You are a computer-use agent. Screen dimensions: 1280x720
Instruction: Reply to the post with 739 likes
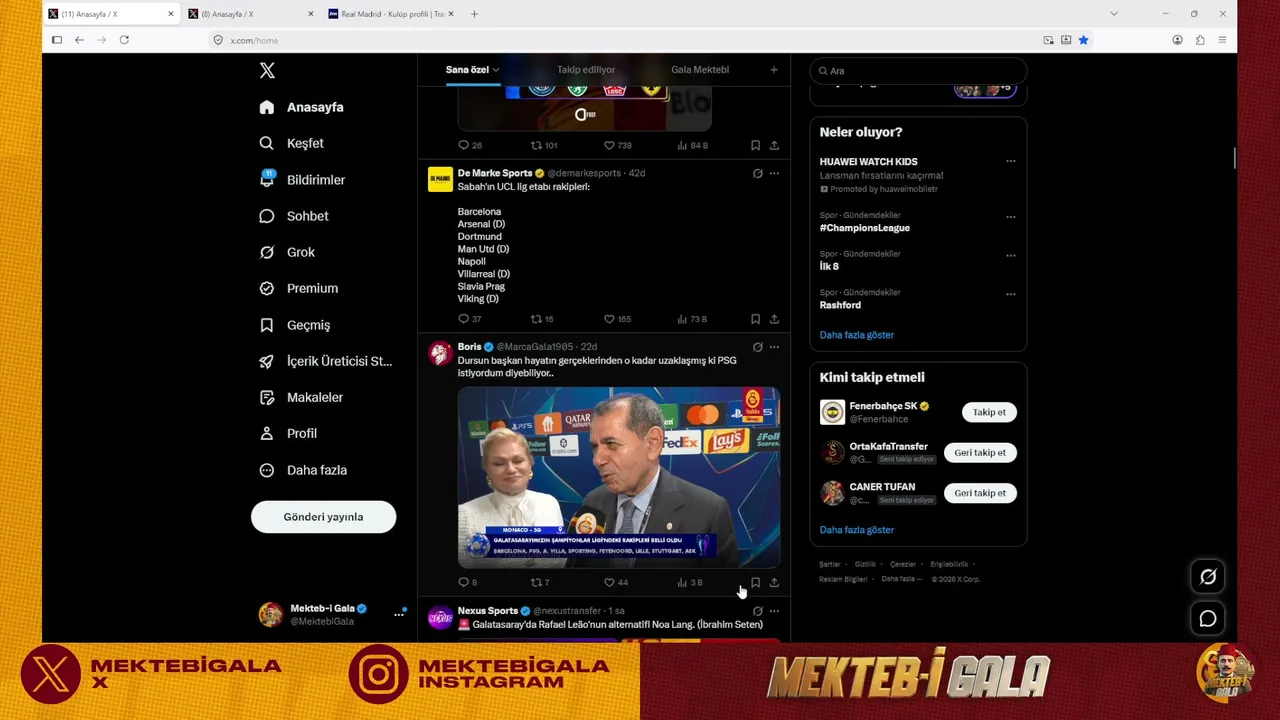coord(469,145)
